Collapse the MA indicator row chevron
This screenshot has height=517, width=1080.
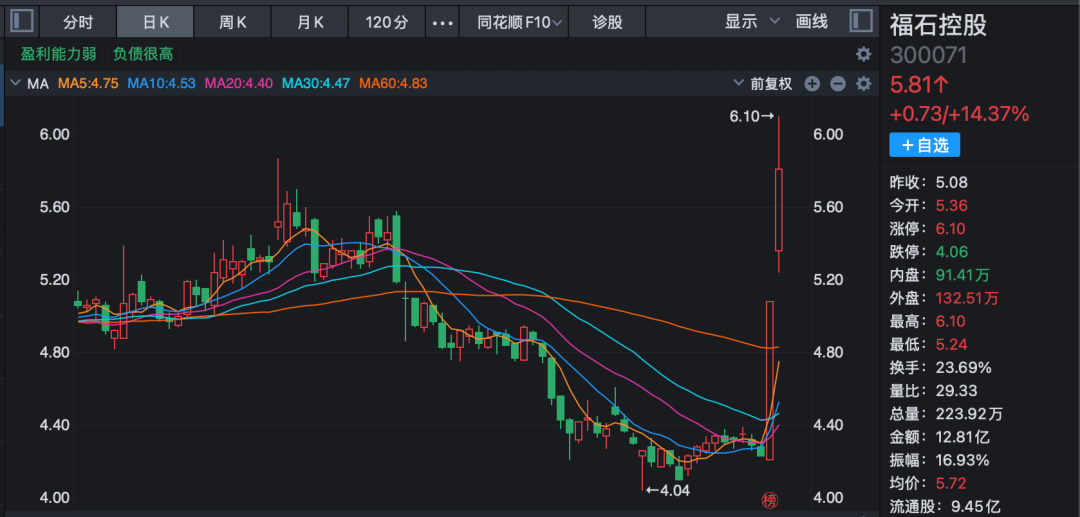pyautogui.click(x=14, y=84)
